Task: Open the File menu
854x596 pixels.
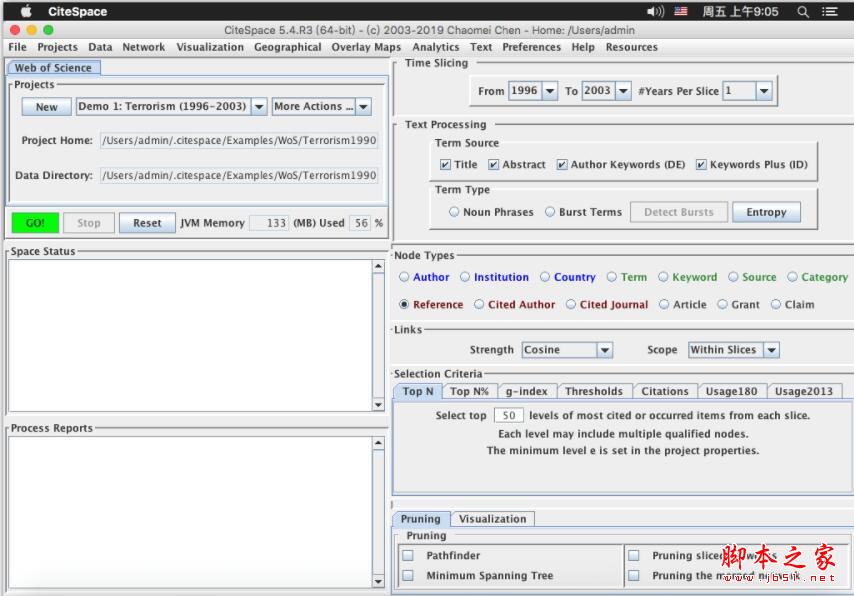Action: pos(17,47)
